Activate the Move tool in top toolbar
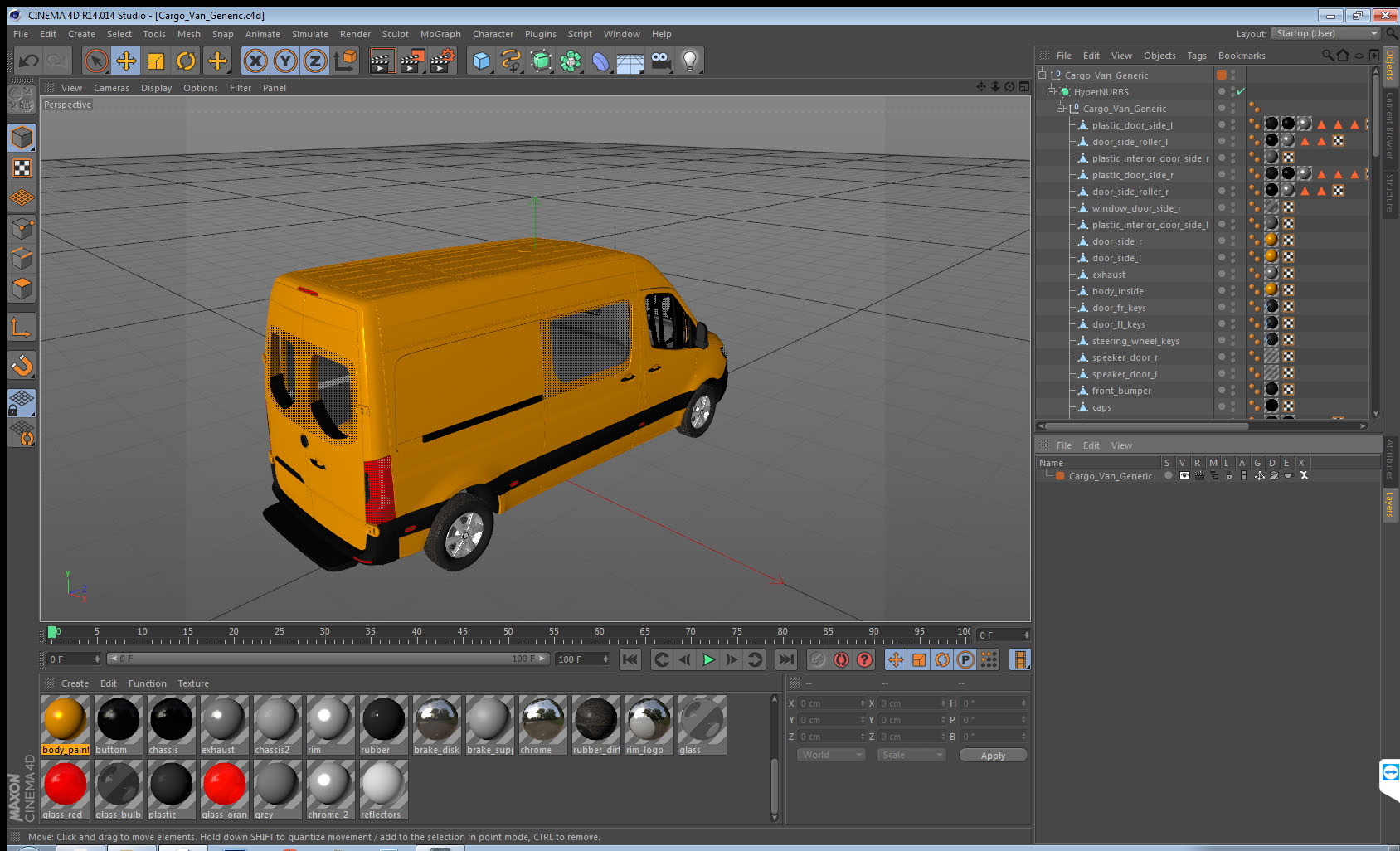The image size is (1400, 851). point(126,61)
